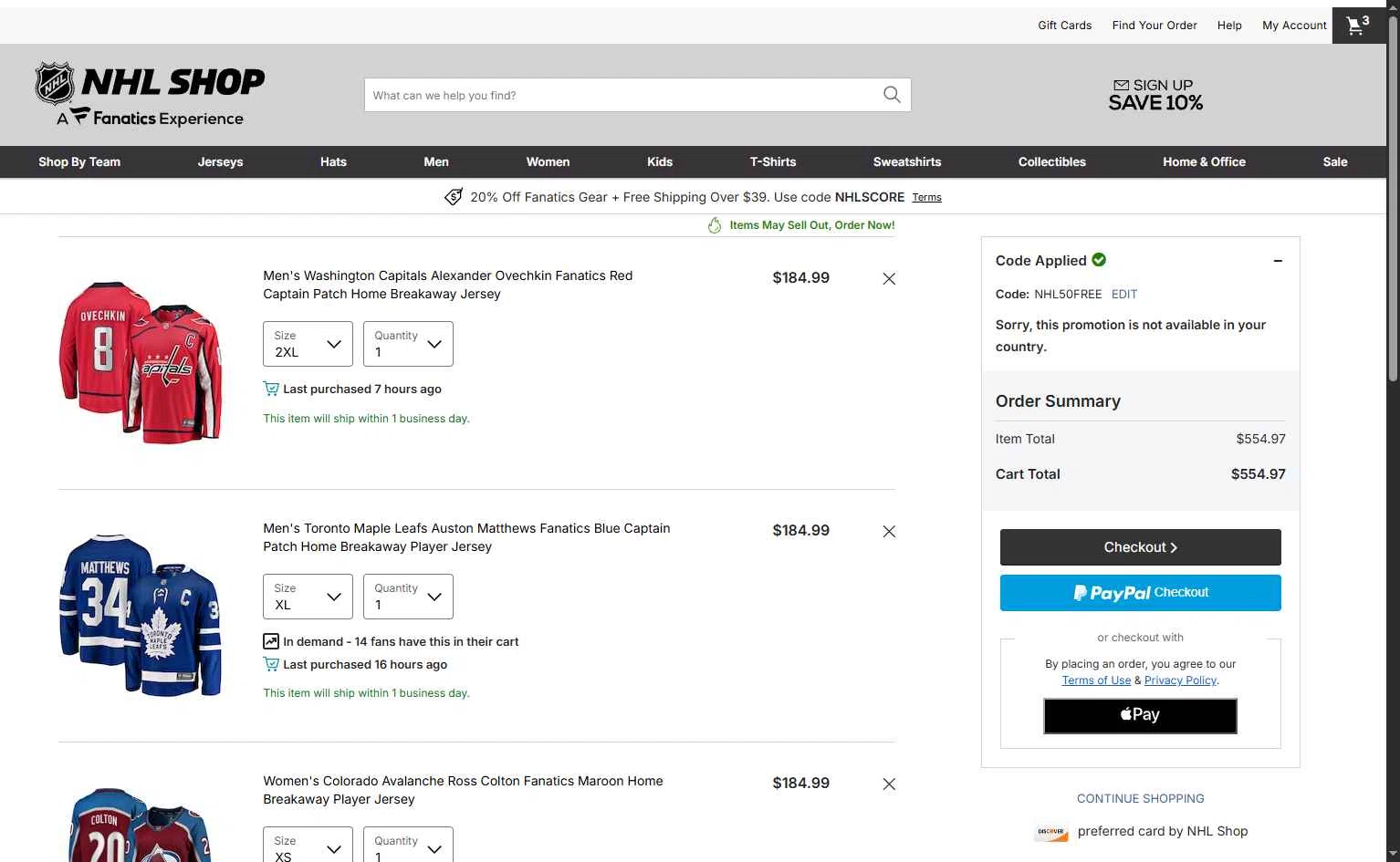Open the T-Shirts menu
Image resolution: width=1400 pixels, height=862 pixels.
[x=773, y=162]
